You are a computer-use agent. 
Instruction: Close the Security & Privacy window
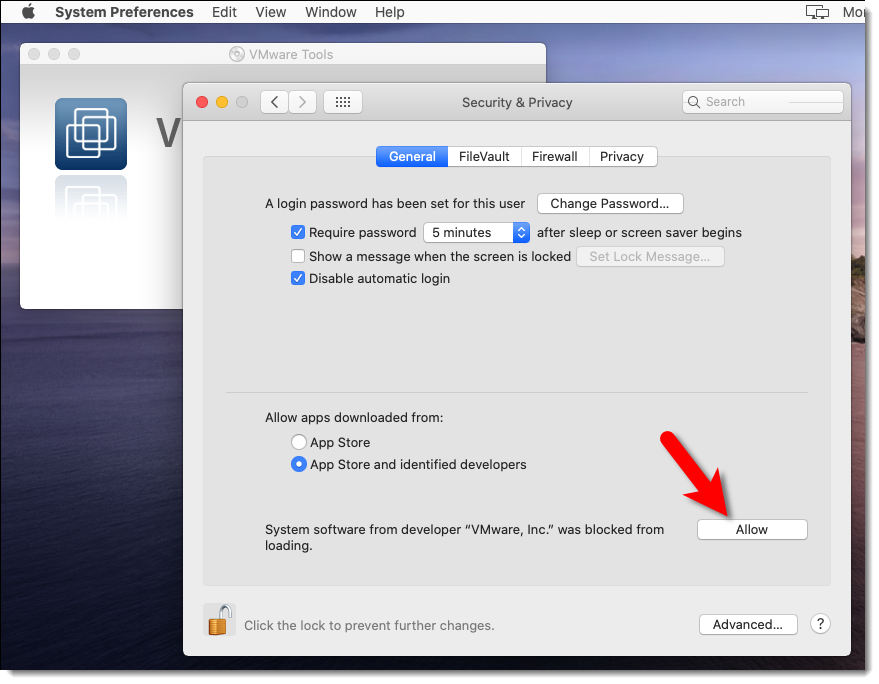click(202, 102)
